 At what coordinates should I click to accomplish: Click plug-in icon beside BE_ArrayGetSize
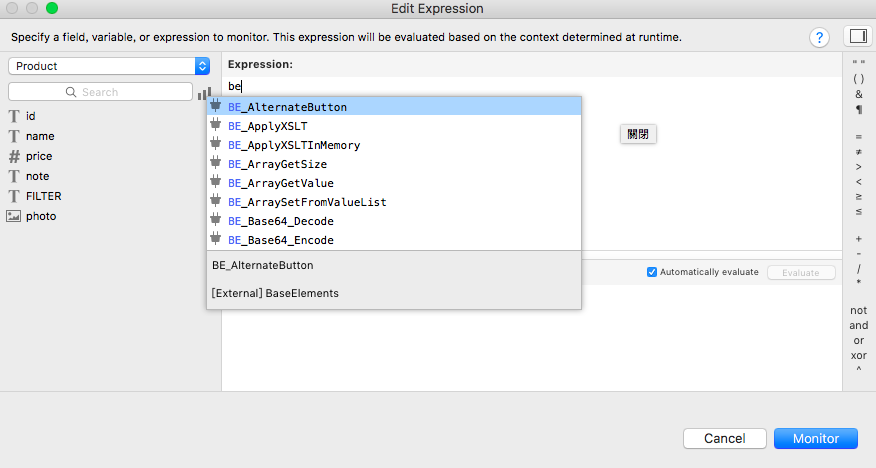pos(216,163)
